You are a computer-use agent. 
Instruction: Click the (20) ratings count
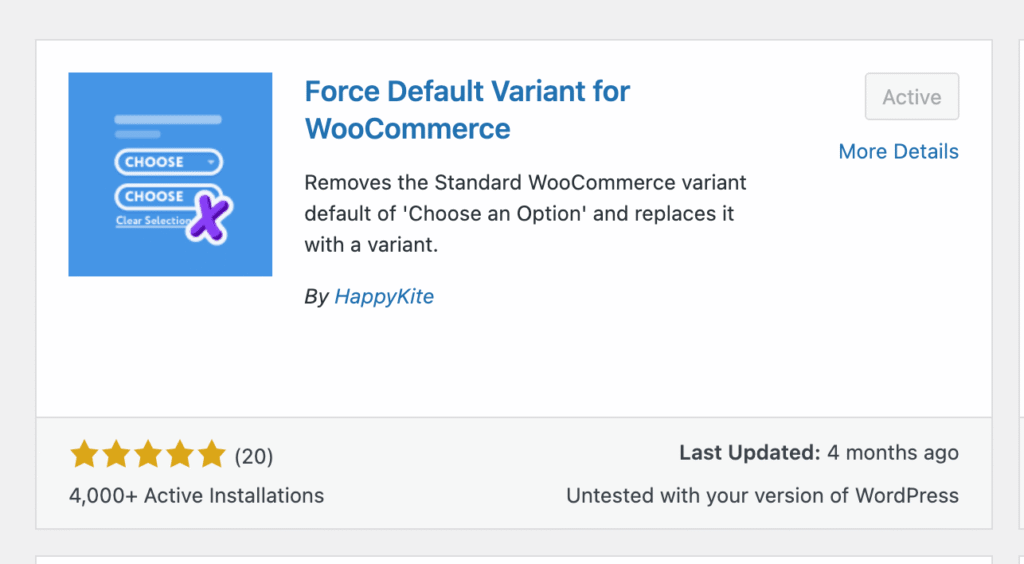tap(253, 457)
